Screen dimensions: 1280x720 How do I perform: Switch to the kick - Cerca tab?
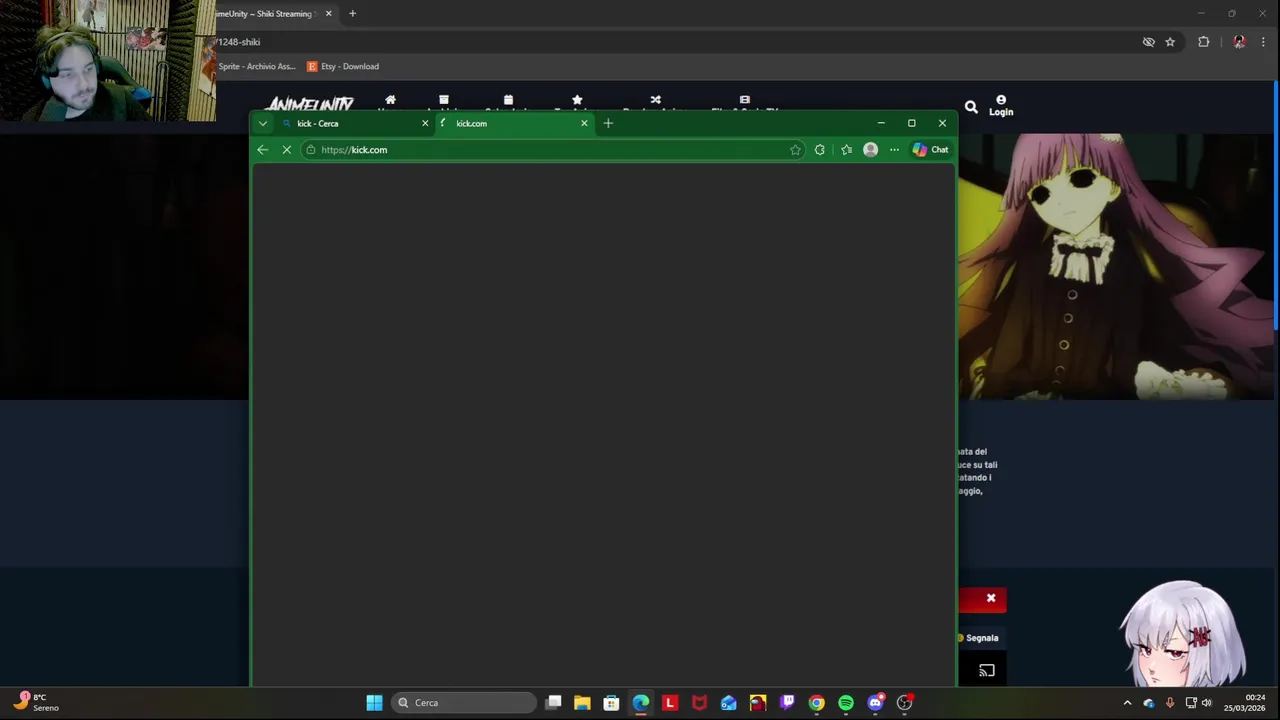tap(354, 123)
